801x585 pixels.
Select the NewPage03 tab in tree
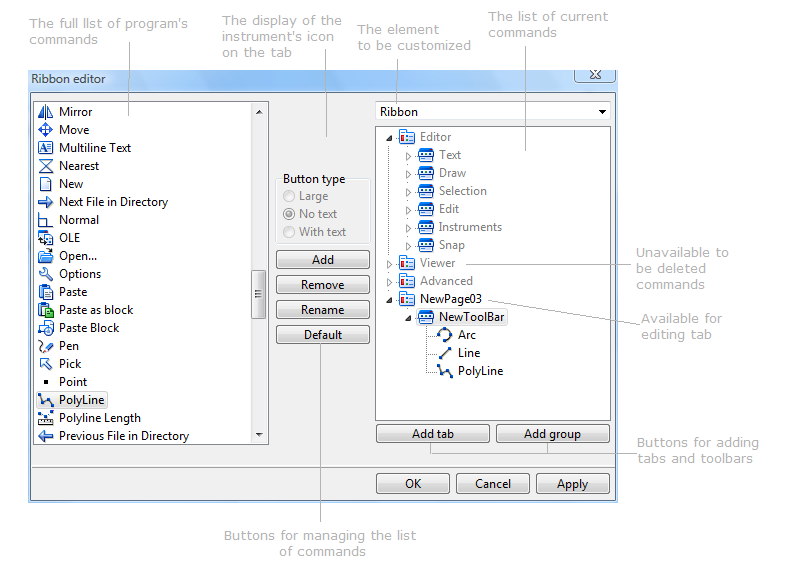click(451, 299)
